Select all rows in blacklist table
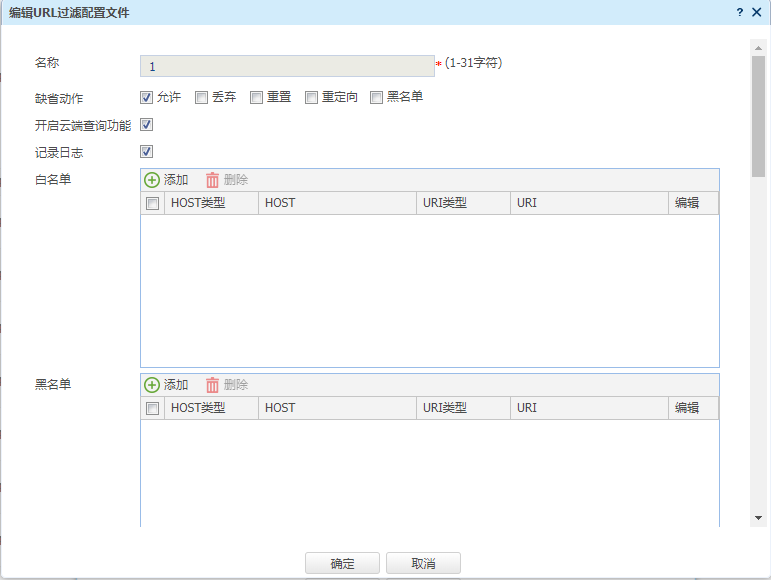 (152, 408)
